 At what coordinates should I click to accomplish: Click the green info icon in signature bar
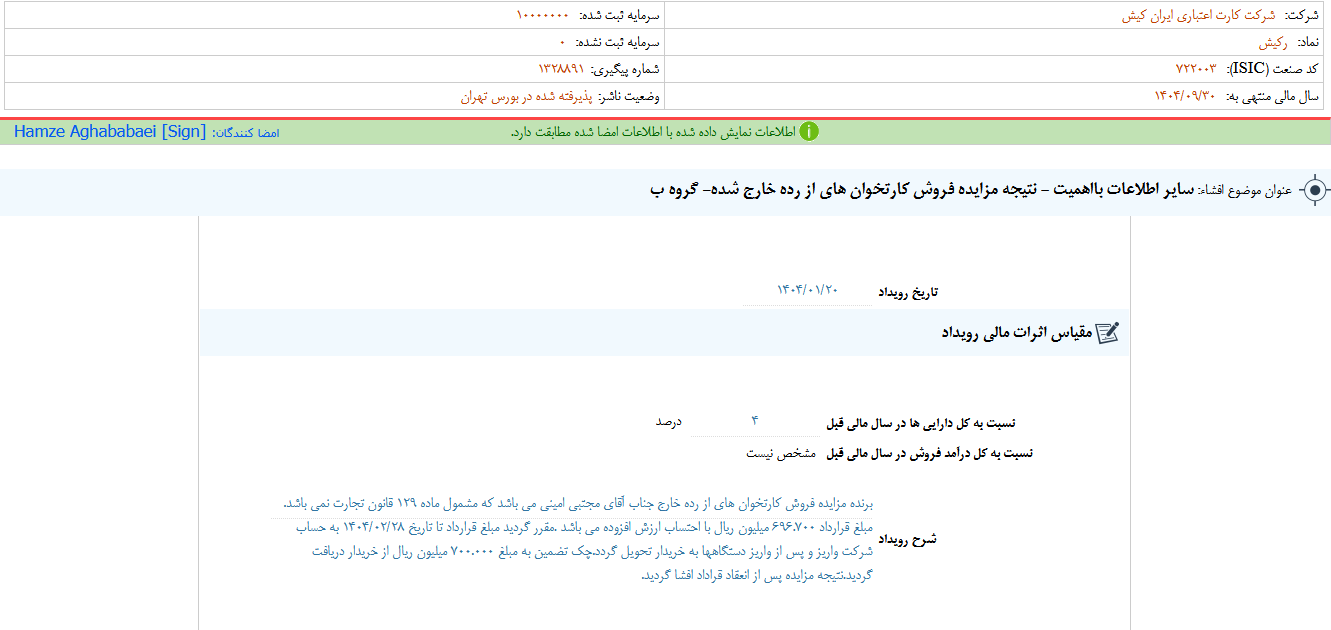tap(809, 132)
